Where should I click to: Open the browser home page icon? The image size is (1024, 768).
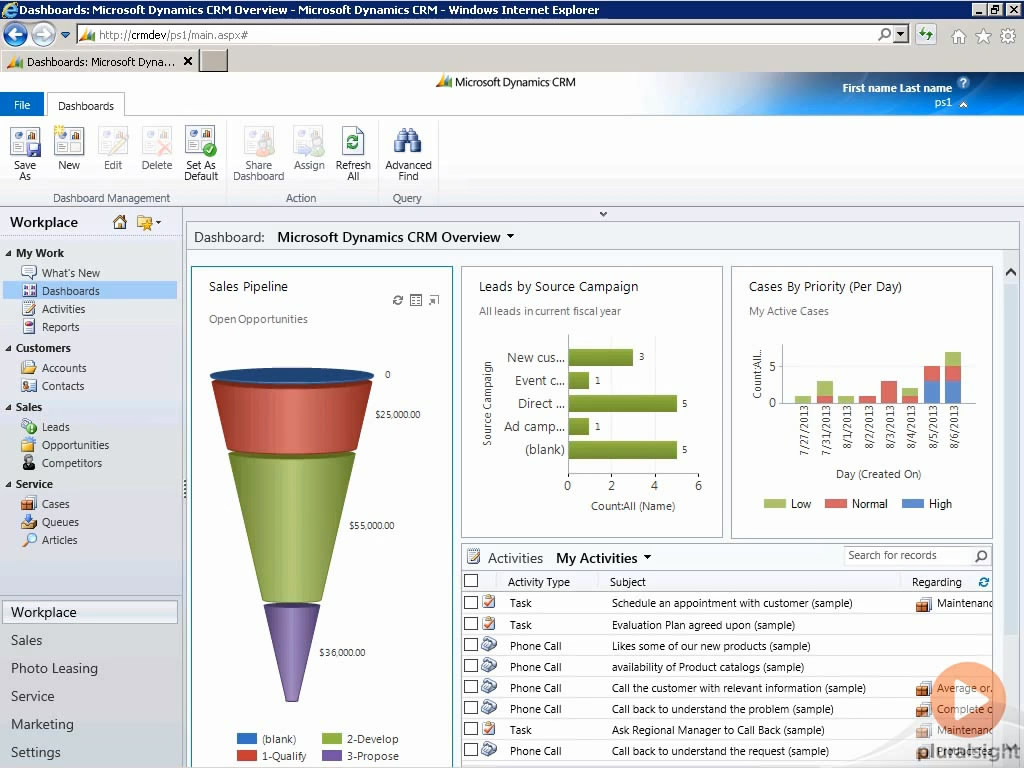[958, 37]
